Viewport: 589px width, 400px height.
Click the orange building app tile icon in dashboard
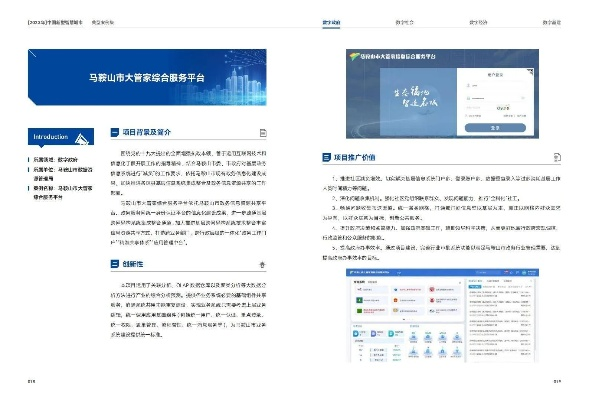click(x=396, y=300)
